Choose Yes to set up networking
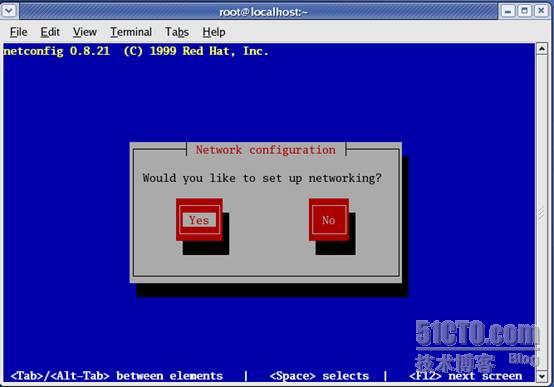Screen dimensions: 554x387 pyautogui.click(x=199, y=220)
